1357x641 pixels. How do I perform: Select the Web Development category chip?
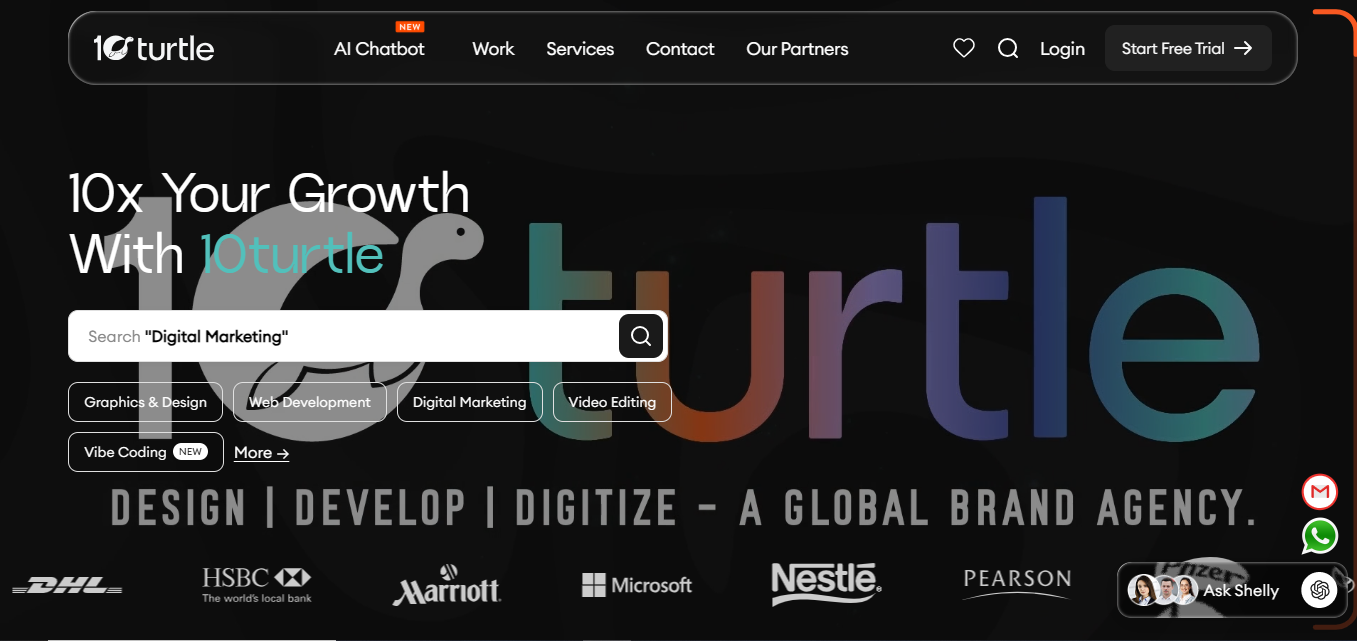point(310,402)
